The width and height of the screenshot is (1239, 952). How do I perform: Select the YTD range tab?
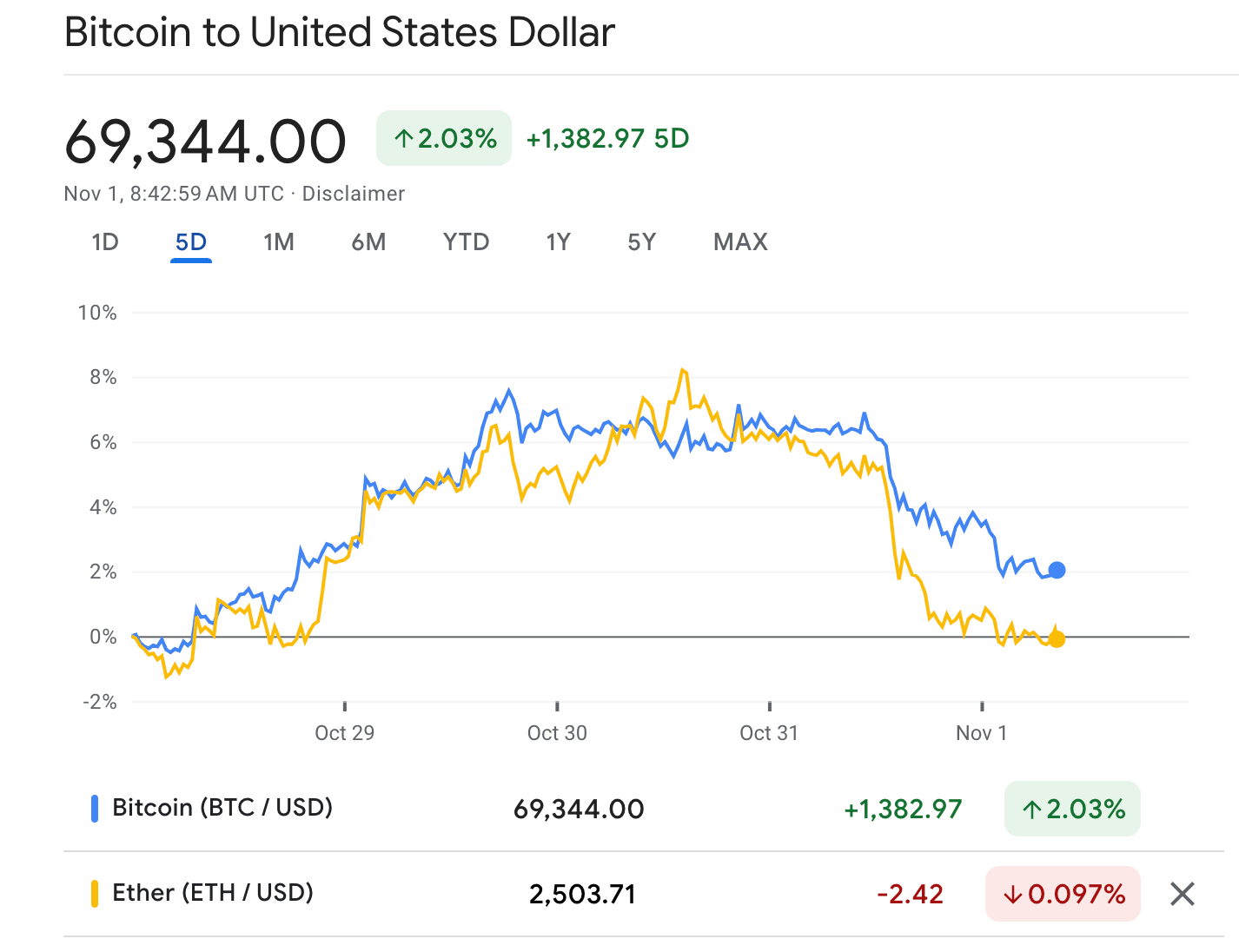click(x=466, y=242)
